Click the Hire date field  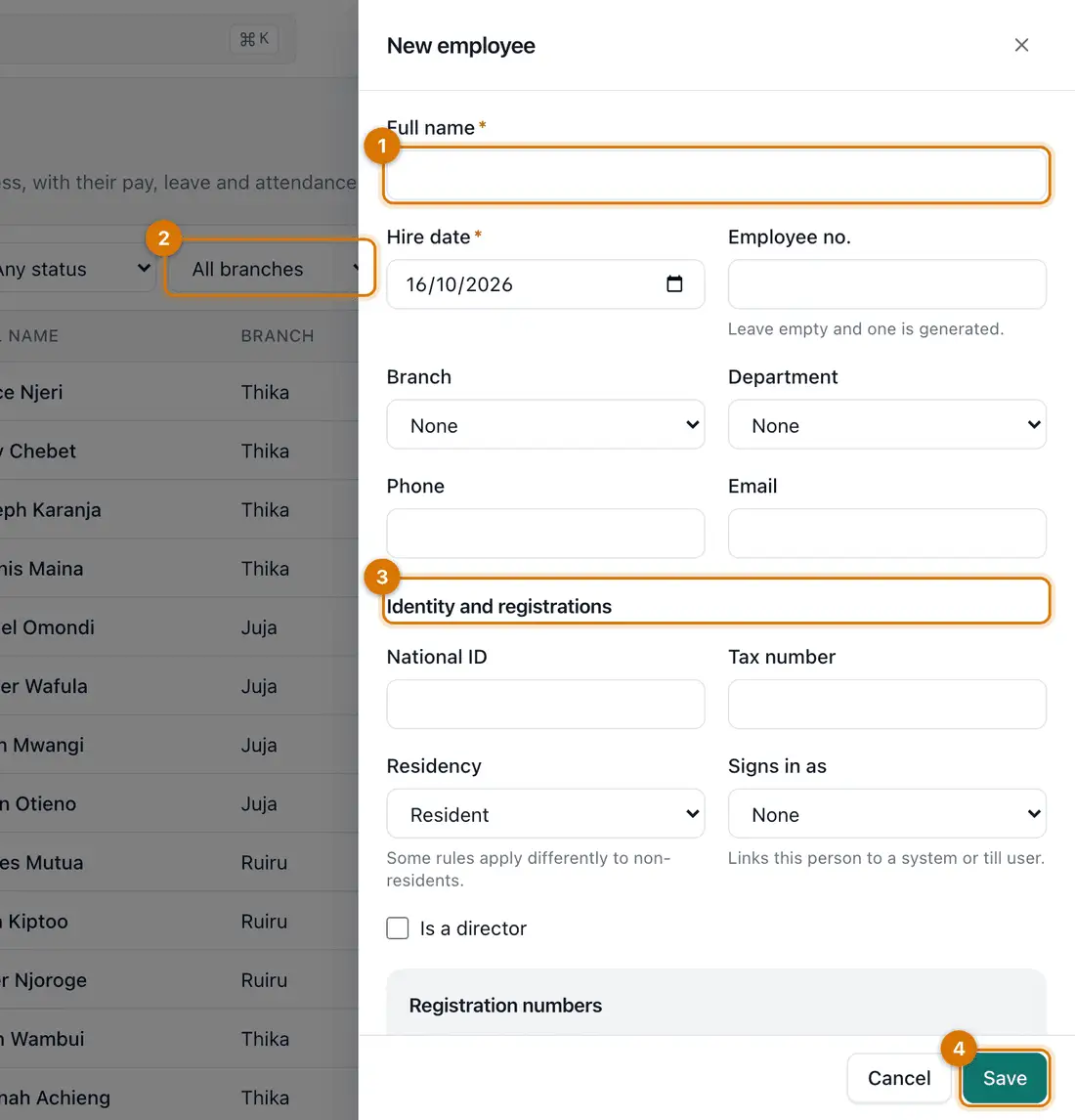(x=545, y=283)
